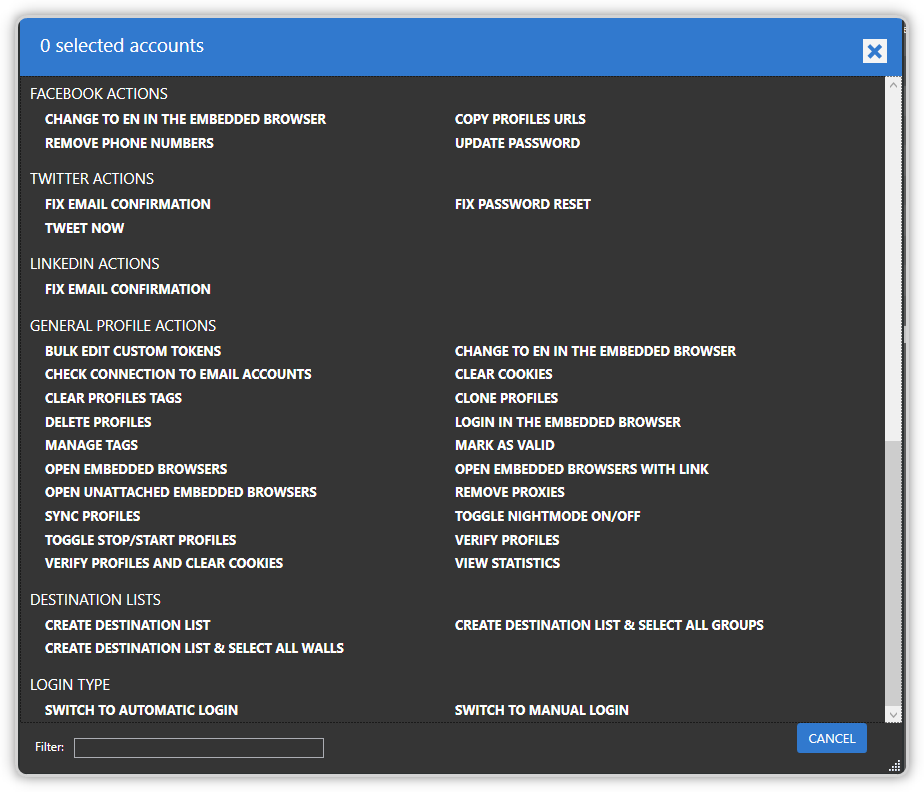Click Twitter's Fix Email Confirmation
Viewport: 924px width, 792px height.
coord(127,204)
